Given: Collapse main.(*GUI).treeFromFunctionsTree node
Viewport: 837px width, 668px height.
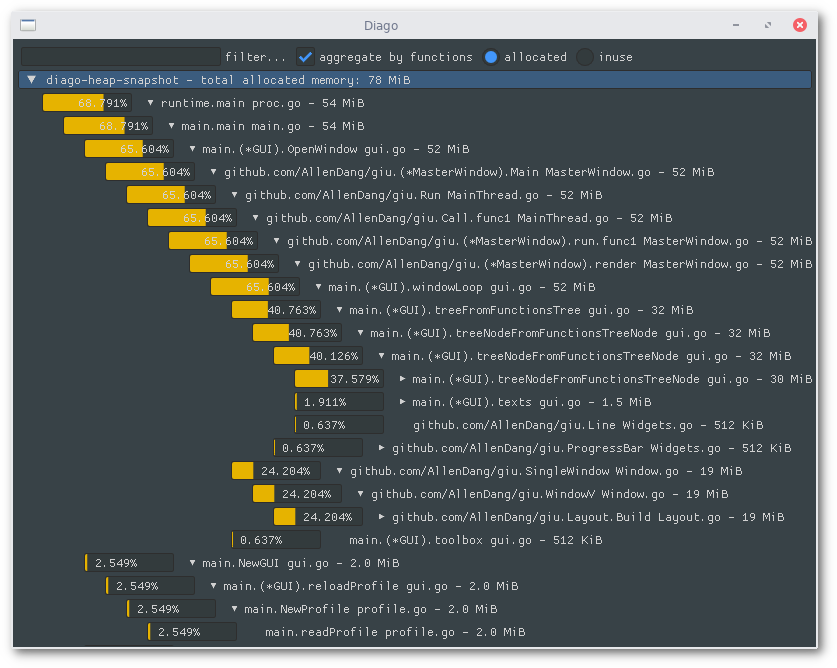Looking at the screenshot, I should (x=339, y=309).
